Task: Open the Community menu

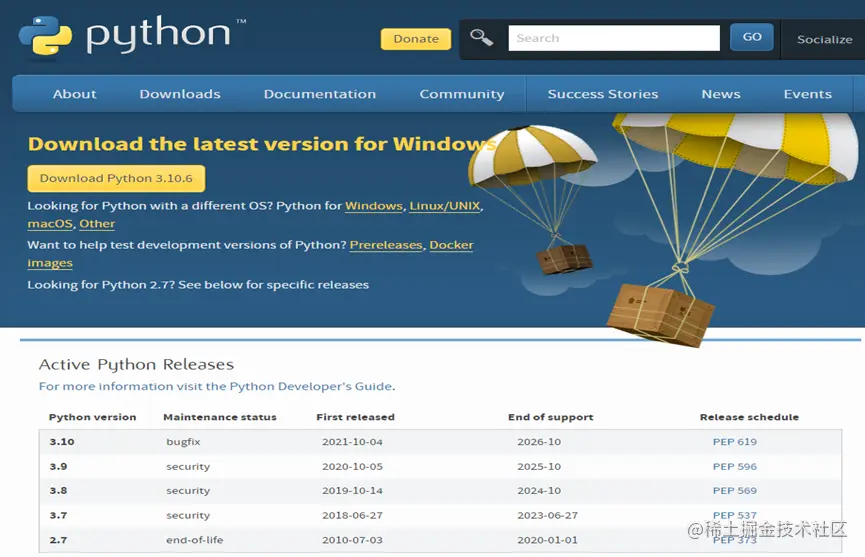Action: coord(462,94)
